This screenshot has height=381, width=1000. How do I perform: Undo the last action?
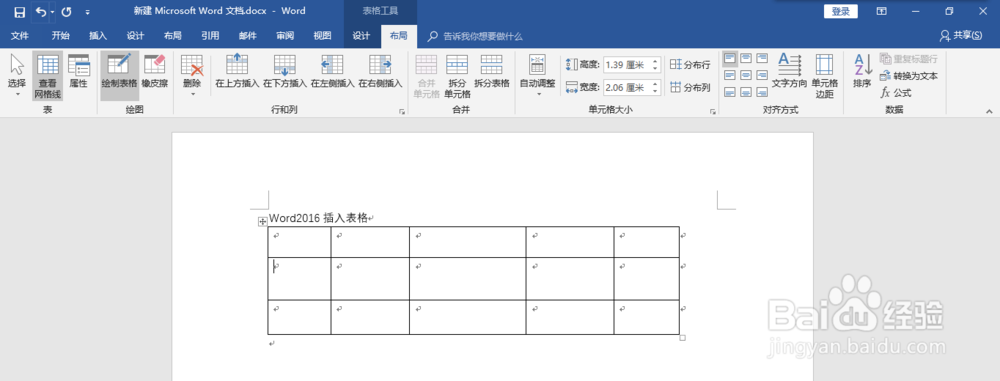(x=41, y=11)
